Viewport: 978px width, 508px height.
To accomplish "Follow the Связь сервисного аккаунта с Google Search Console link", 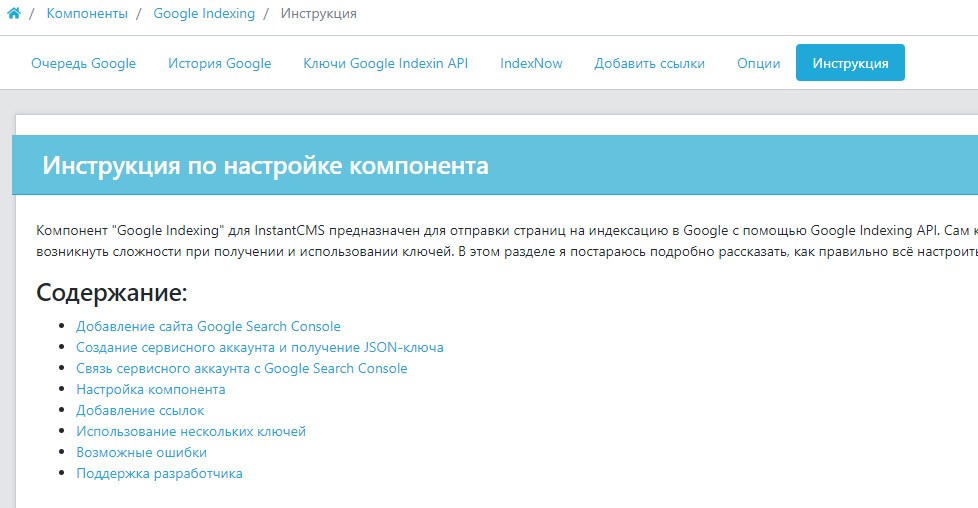I will point(242,368).
